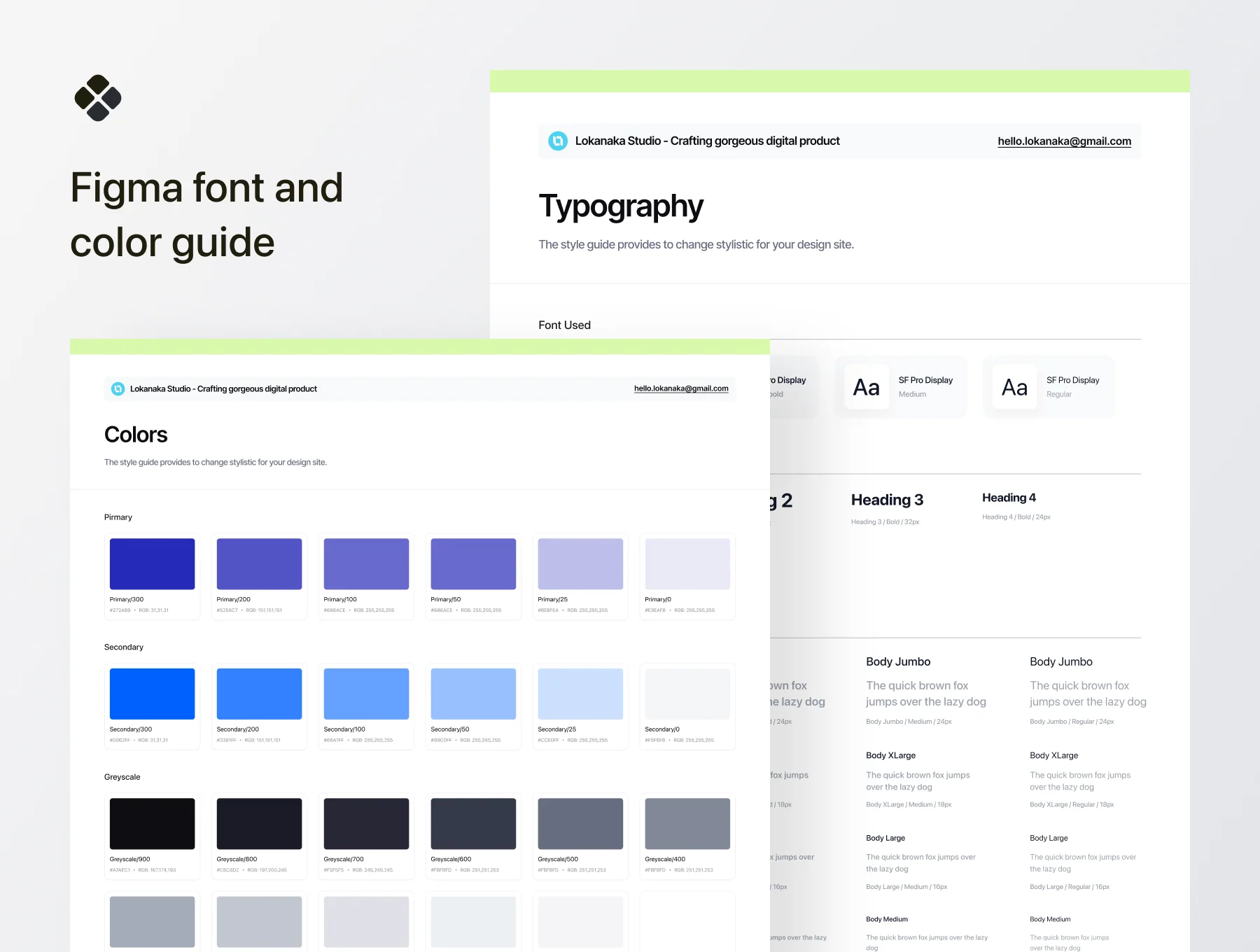This screenshot has width=1260, height=952.
Task: Pick the Greyscale/600 swatch
Action: [473, 824]
